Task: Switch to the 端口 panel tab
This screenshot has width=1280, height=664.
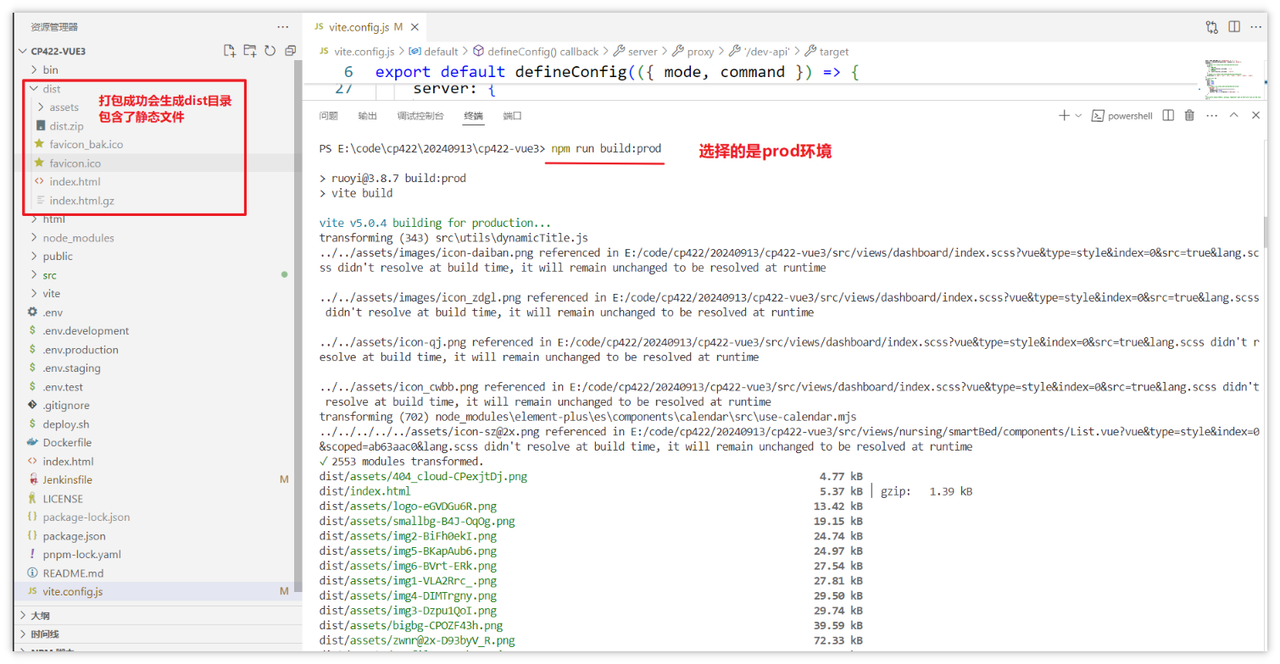Action: coord(512,116)
